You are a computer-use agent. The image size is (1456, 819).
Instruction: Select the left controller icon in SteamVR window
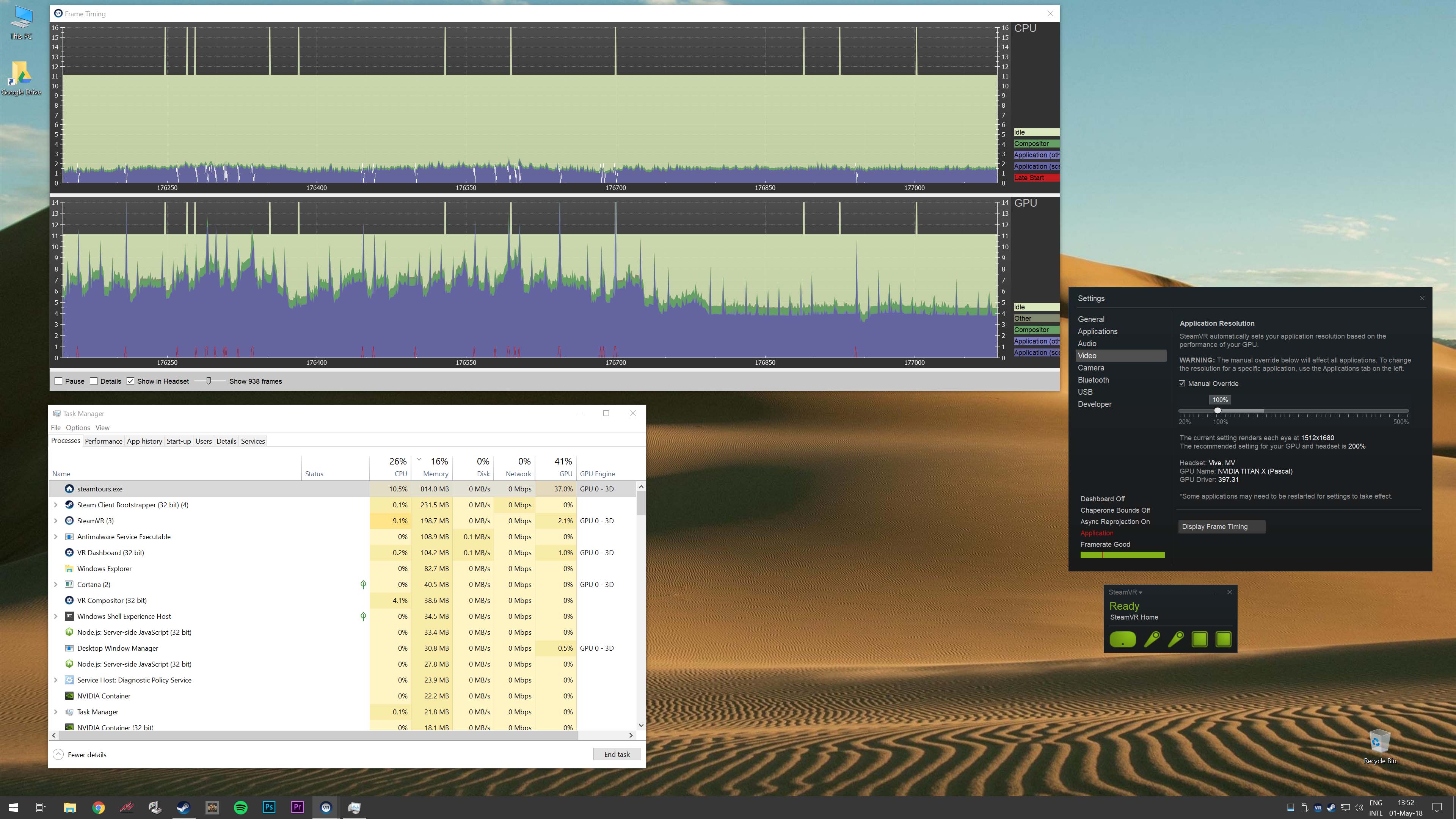(1152, 639)
